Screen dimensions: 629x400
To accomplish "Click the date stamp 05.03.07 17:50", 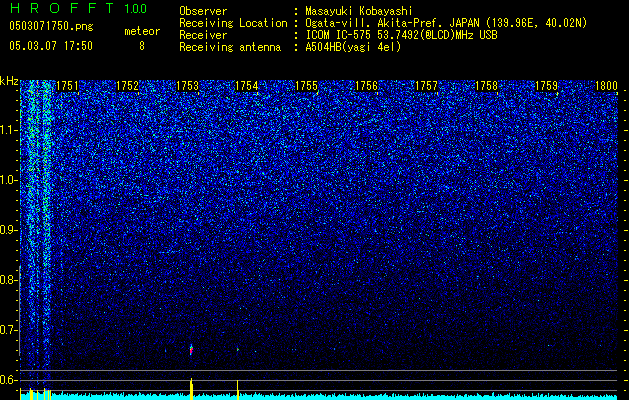I will pyautogui.click(x=51, y=46).
